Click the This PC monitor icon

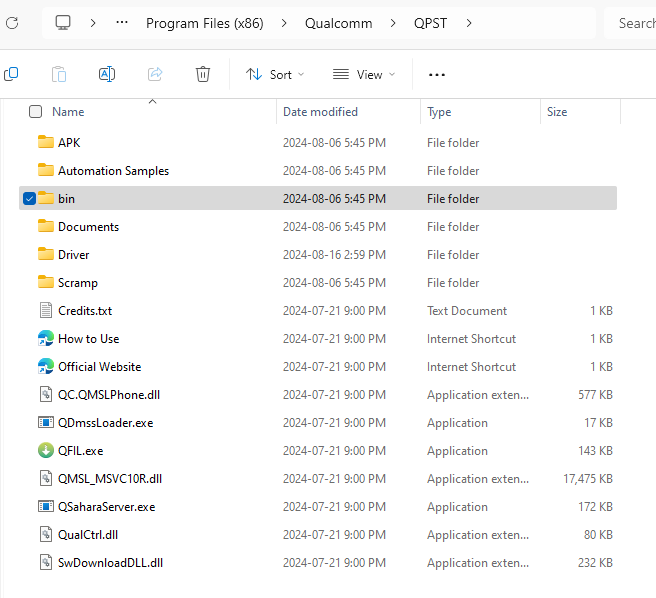pos(63,23)
